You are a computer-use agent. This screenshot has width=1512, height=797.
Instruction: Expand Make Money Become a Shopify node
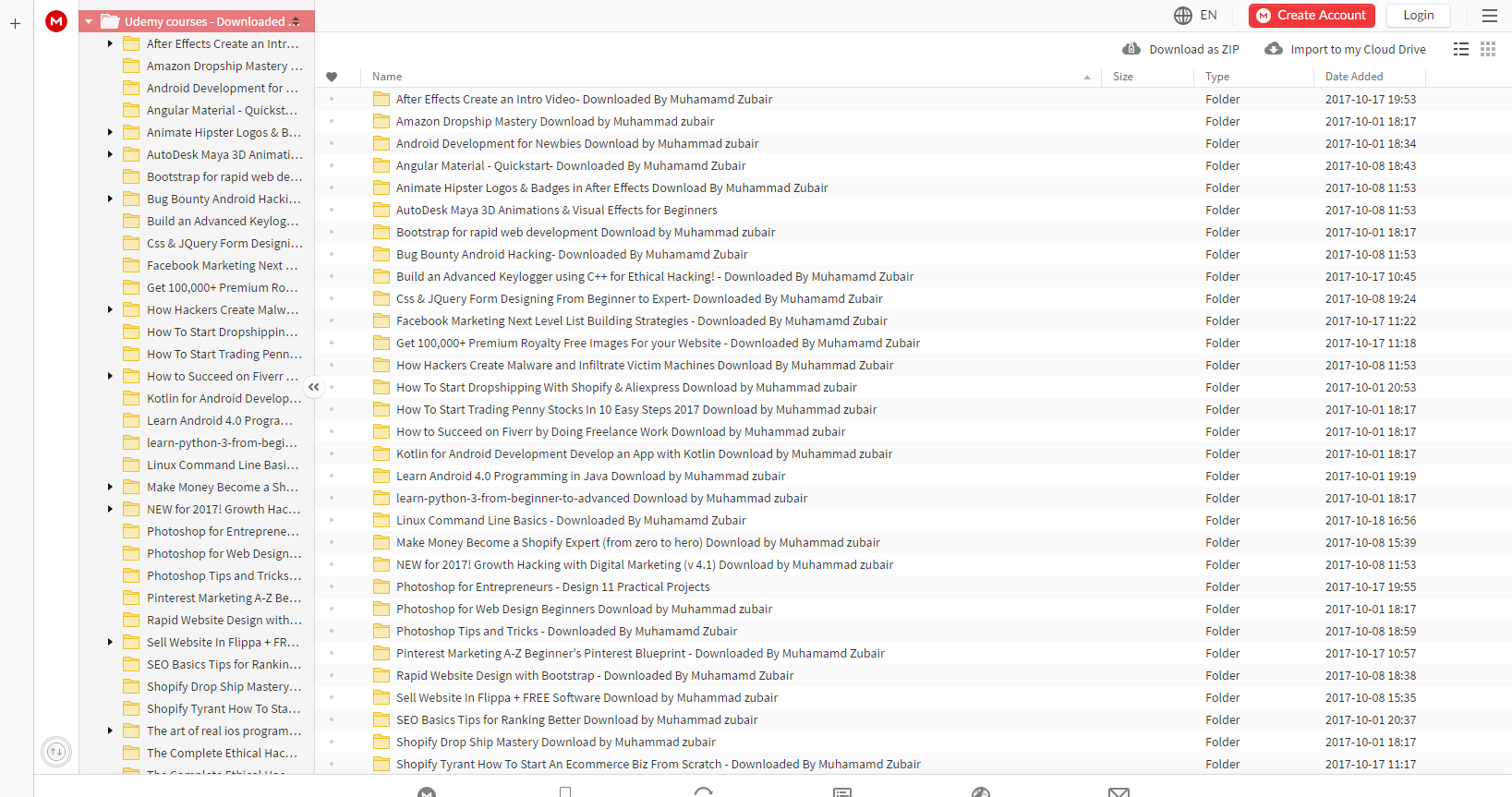[x=110, y=487]
